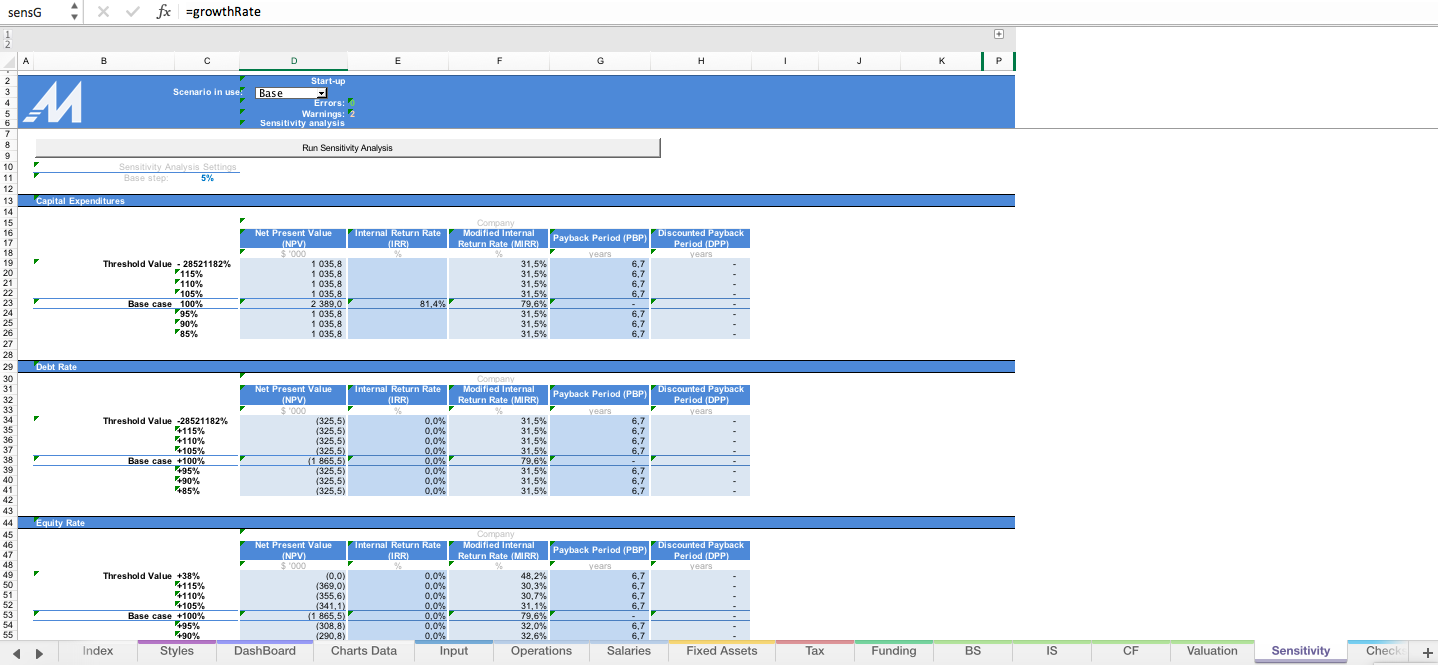Image resolution: width=1438 pixels, height=665 pixels.
Task: Insert a function using the fx icon
Action: (163, 12)
